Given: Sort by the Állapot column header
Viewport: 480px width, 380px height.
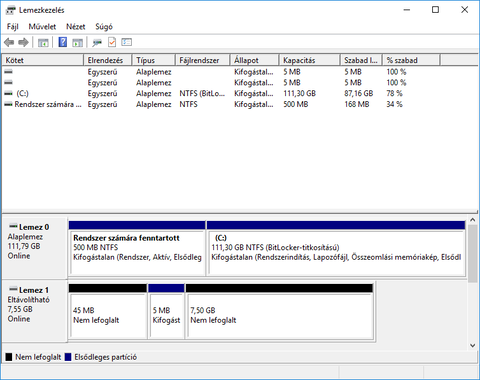Looking at the screenshot, I should tap(254, 60).
